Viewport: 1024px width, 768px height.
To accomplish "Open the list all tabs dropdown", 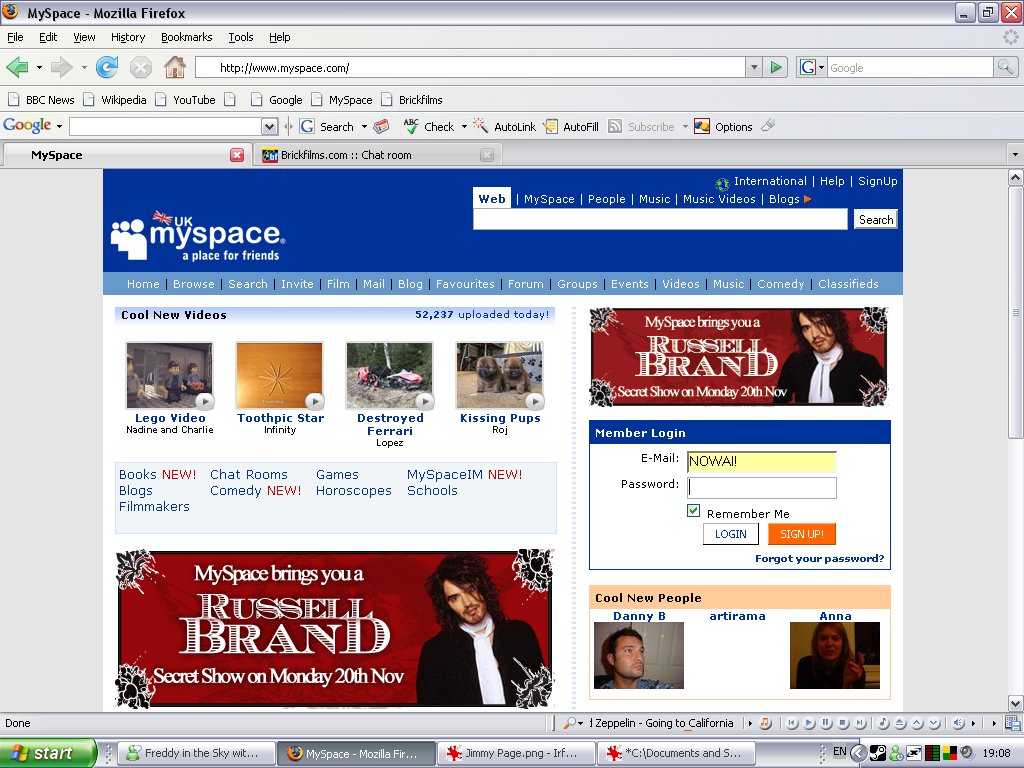I will tap(1015, 155).
